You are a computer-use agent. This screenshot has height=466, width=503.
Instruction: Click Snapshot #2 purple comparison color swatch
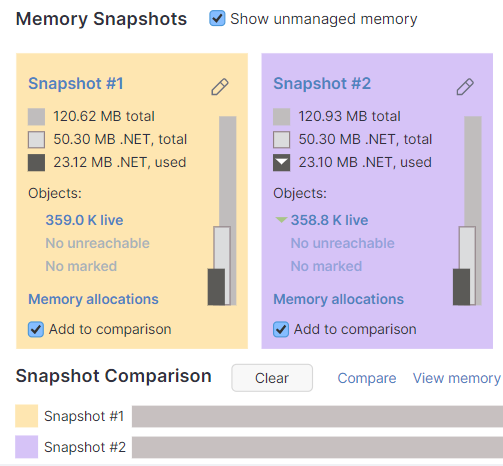26,447
